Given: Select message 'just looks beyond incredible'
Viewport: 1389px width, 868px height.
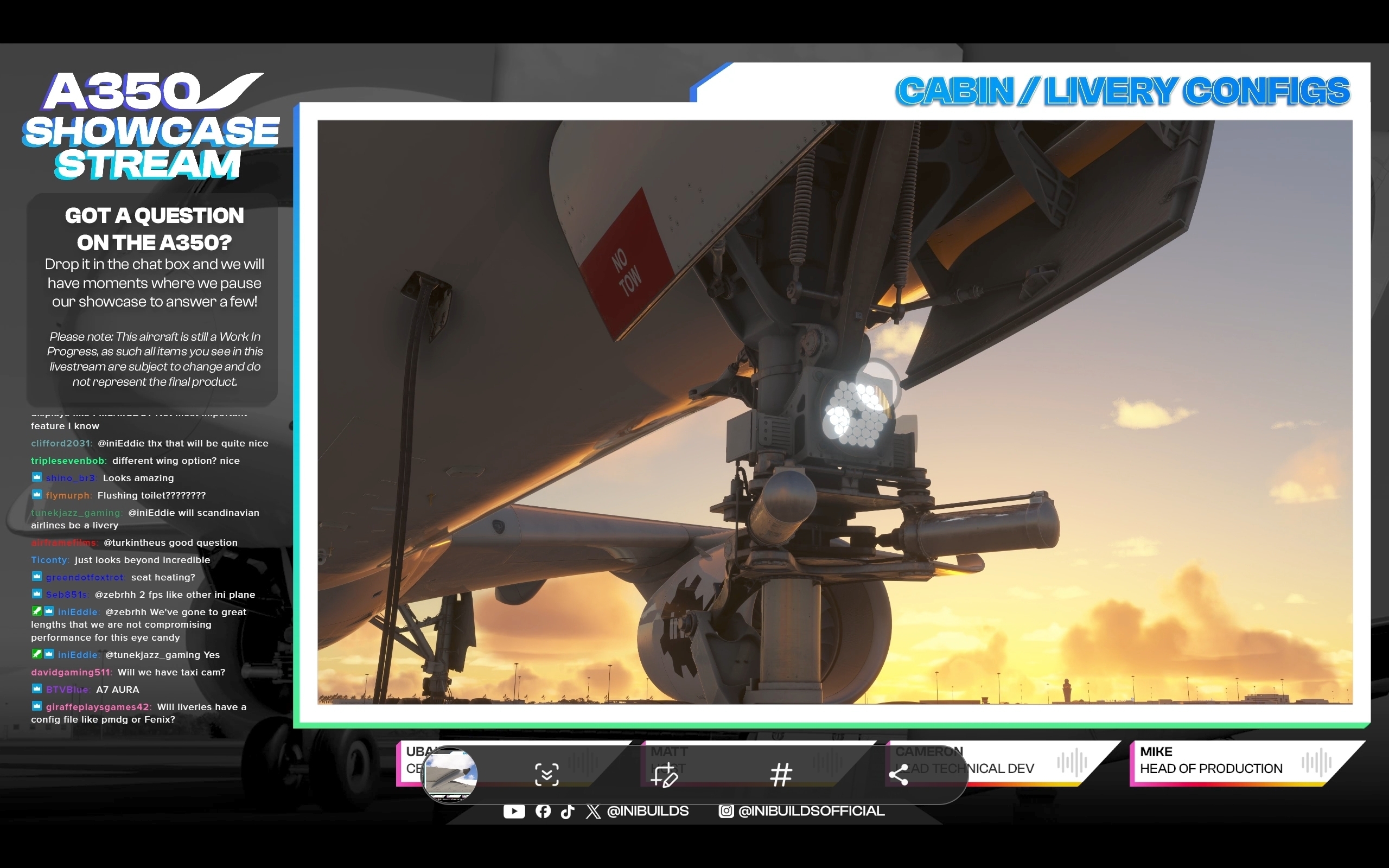Looking at the screenshot, I should pos(142,560).
